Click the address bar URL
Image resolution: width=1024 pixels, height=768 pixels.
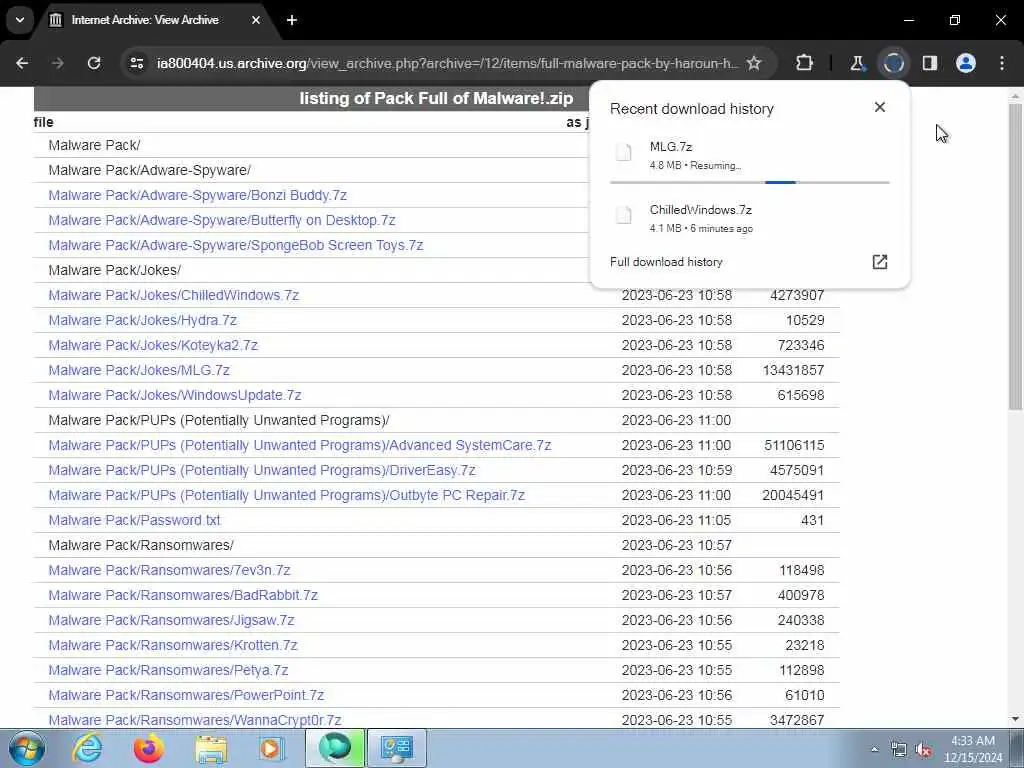pos(447,63)
